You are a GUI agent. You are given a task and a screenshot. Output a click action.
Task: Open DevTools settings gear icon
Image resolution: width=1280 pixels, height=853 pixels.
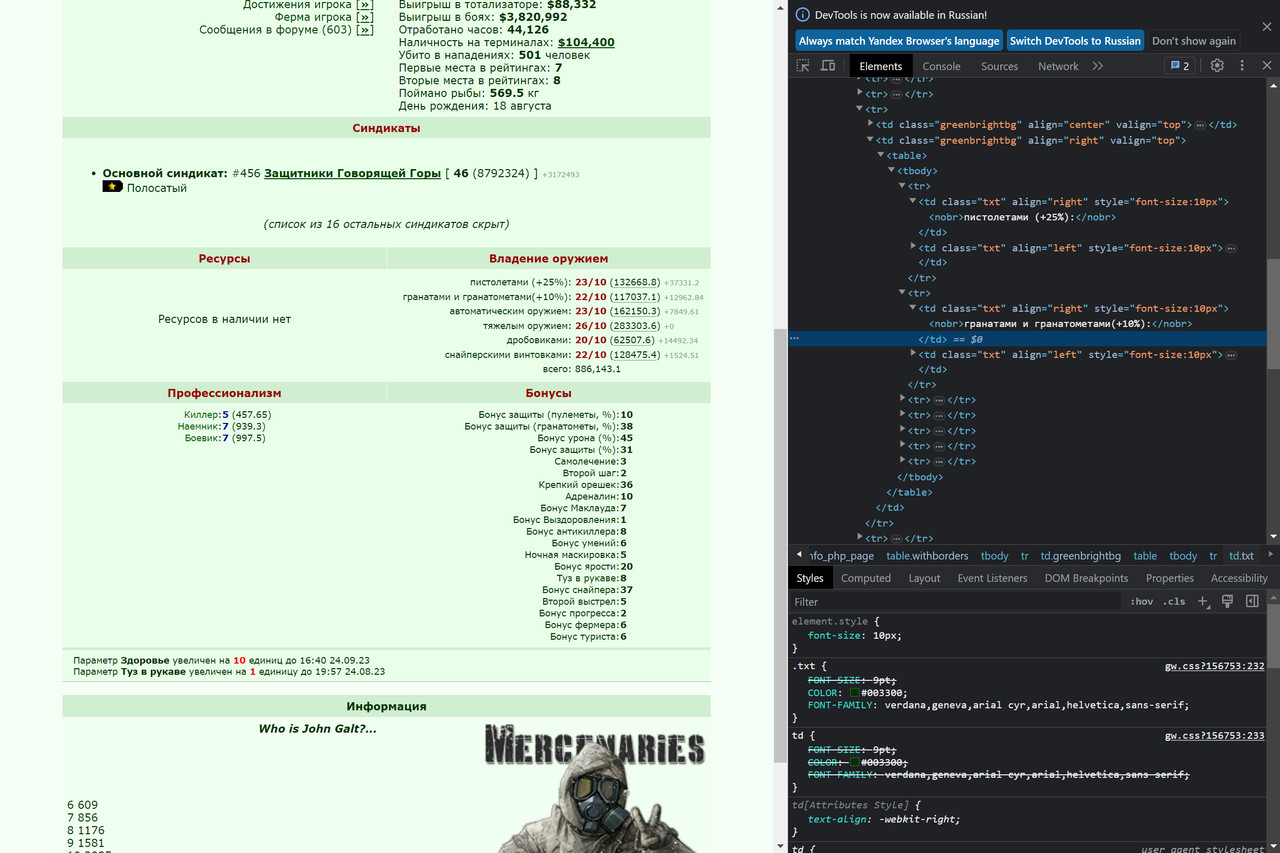click(1217, 66)
